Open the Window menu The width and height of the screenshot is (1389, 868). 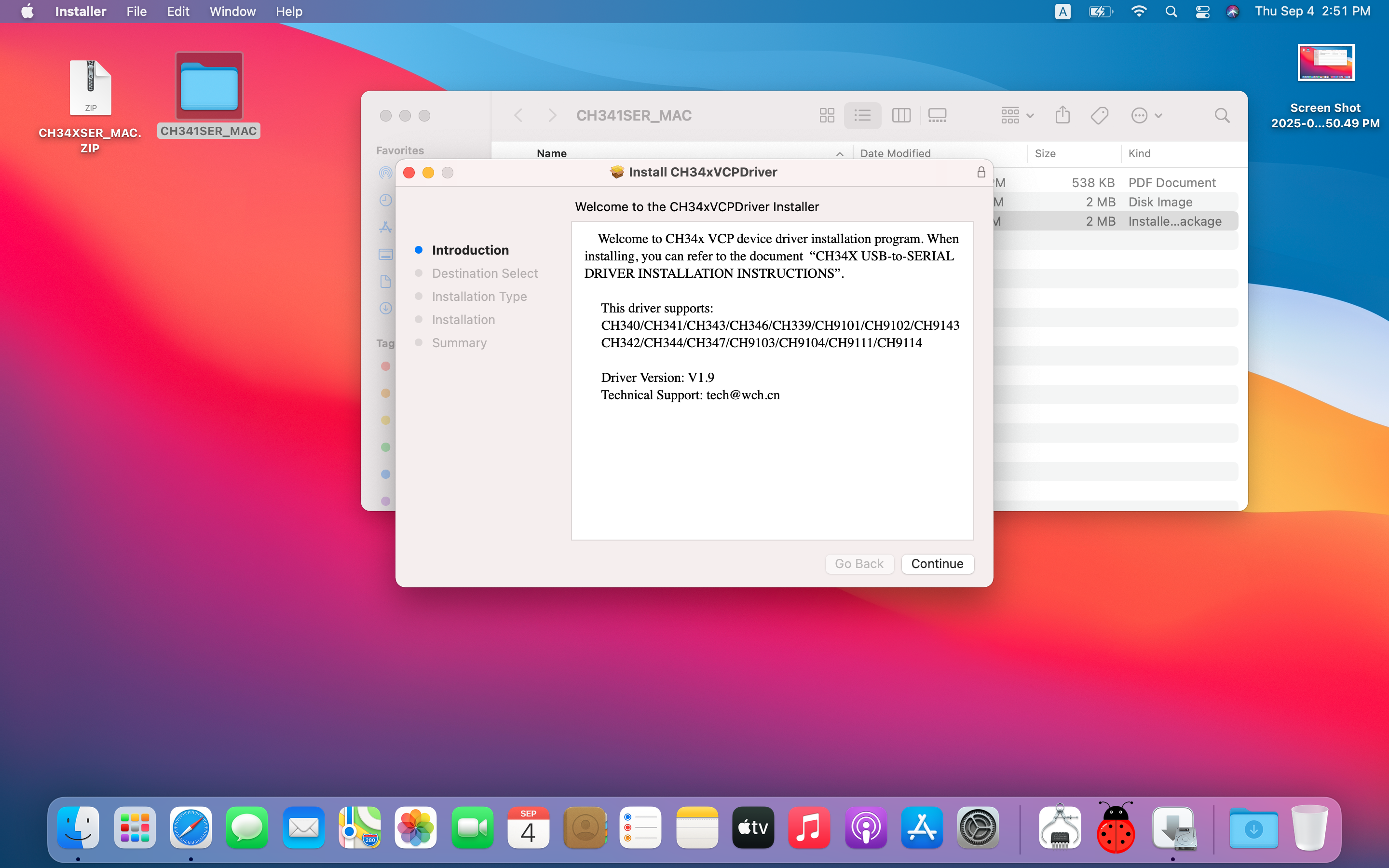[x=232, y=12]
